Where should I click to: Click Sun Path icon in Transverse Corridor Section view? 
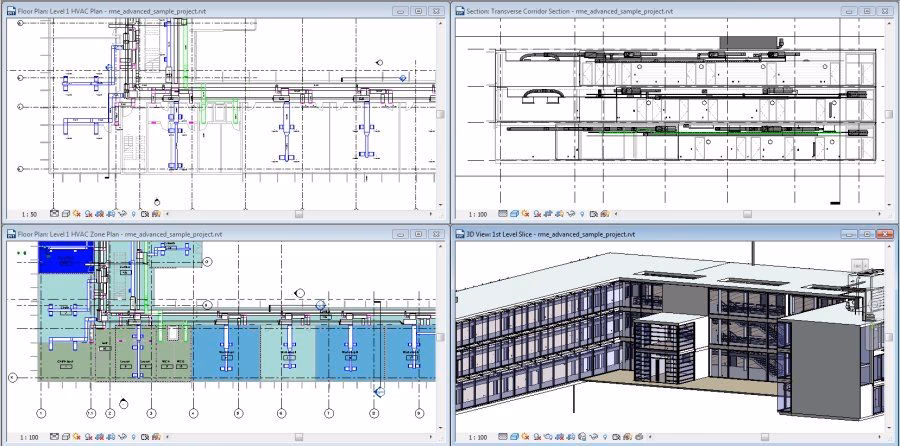click(x=525, y=214)
